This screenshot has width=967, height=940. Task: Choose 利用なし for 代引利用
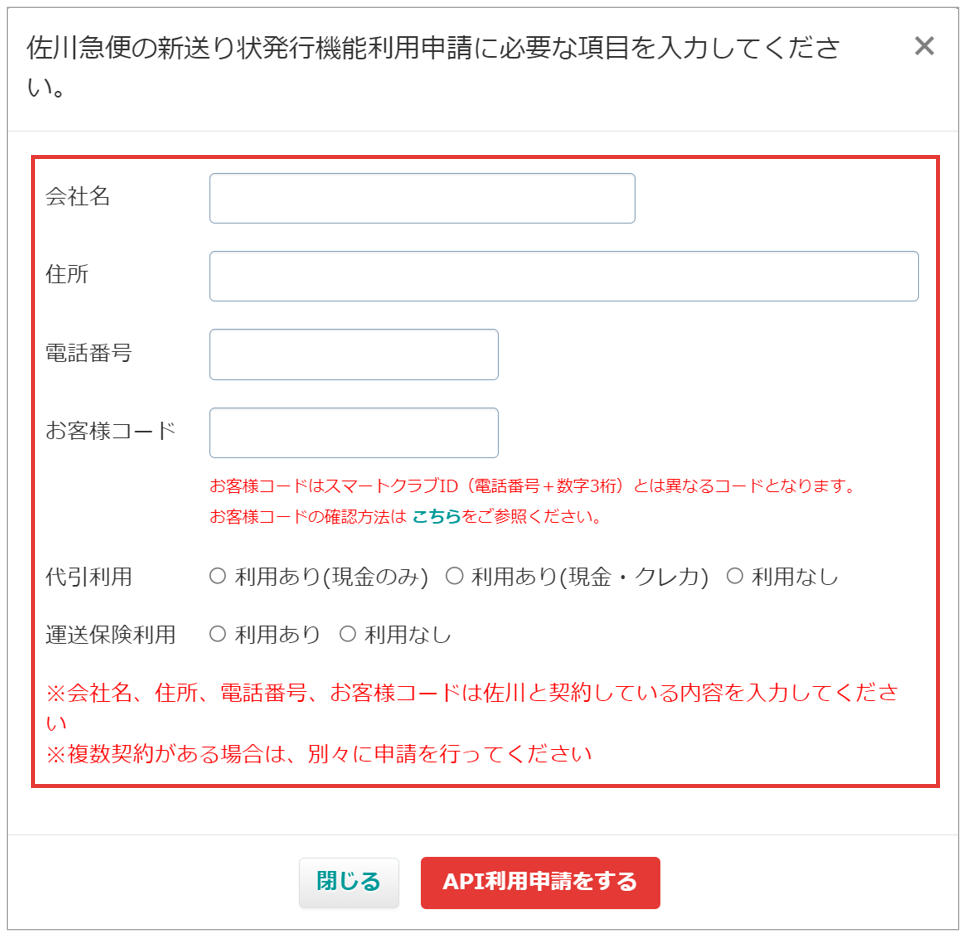735,577
